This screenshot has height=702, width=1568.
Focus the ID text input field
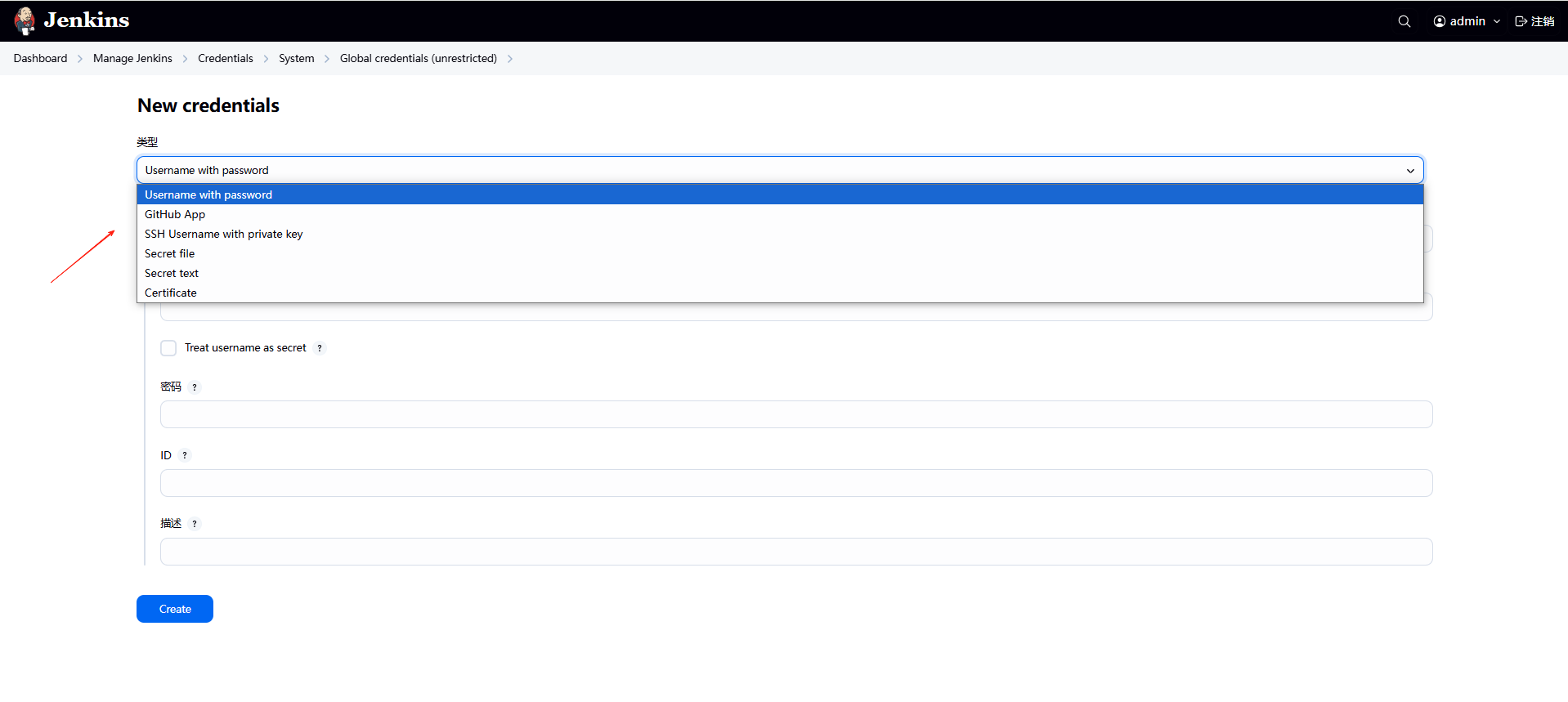[795, 483]
